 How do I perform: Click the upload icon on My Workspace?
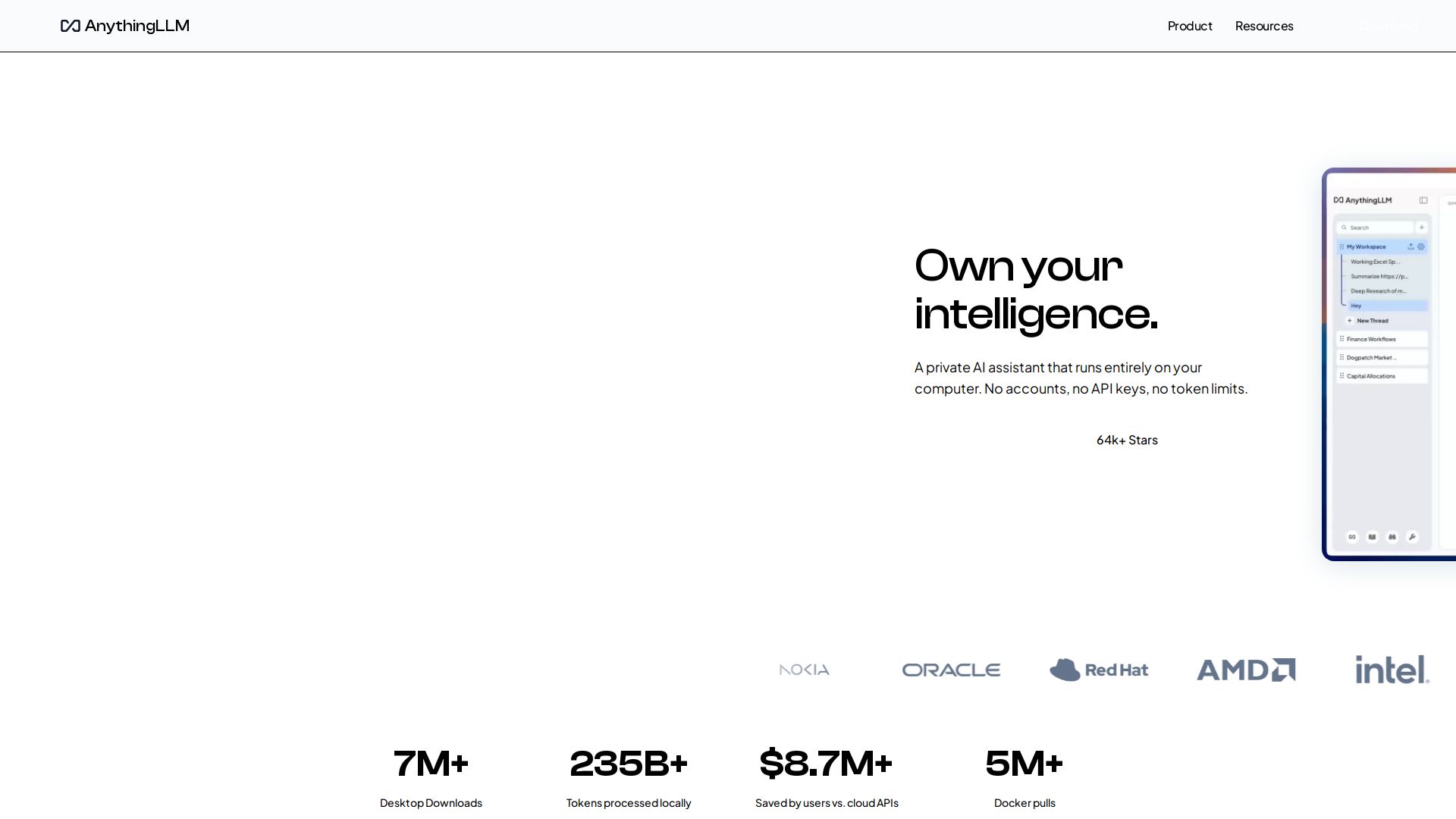tap(1410, 246)
